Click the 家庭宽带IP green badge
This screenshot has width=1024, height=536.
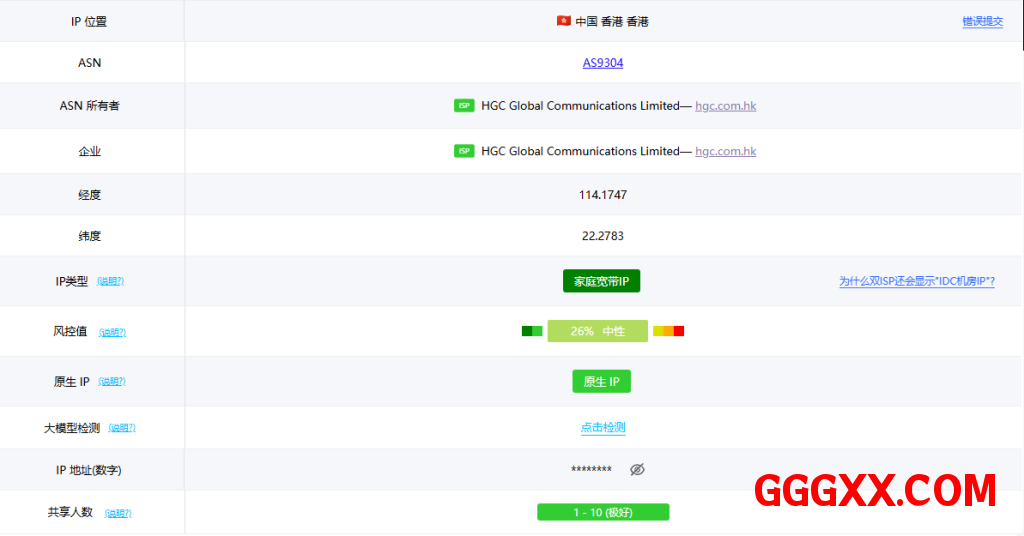pyautogui.click(x=601, y=281)
